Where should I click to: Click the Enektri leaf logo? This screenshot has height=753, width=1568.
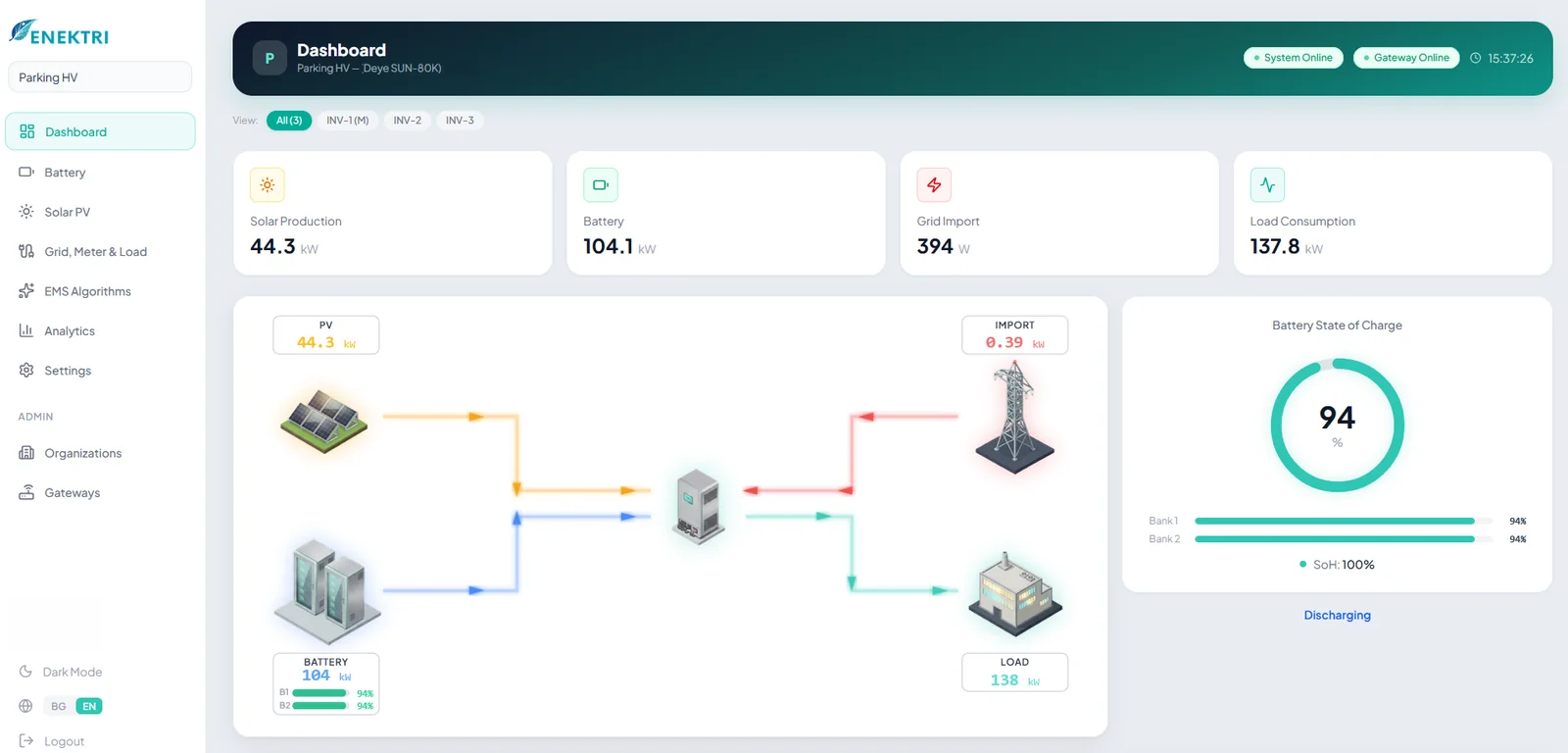click(22, 30)
